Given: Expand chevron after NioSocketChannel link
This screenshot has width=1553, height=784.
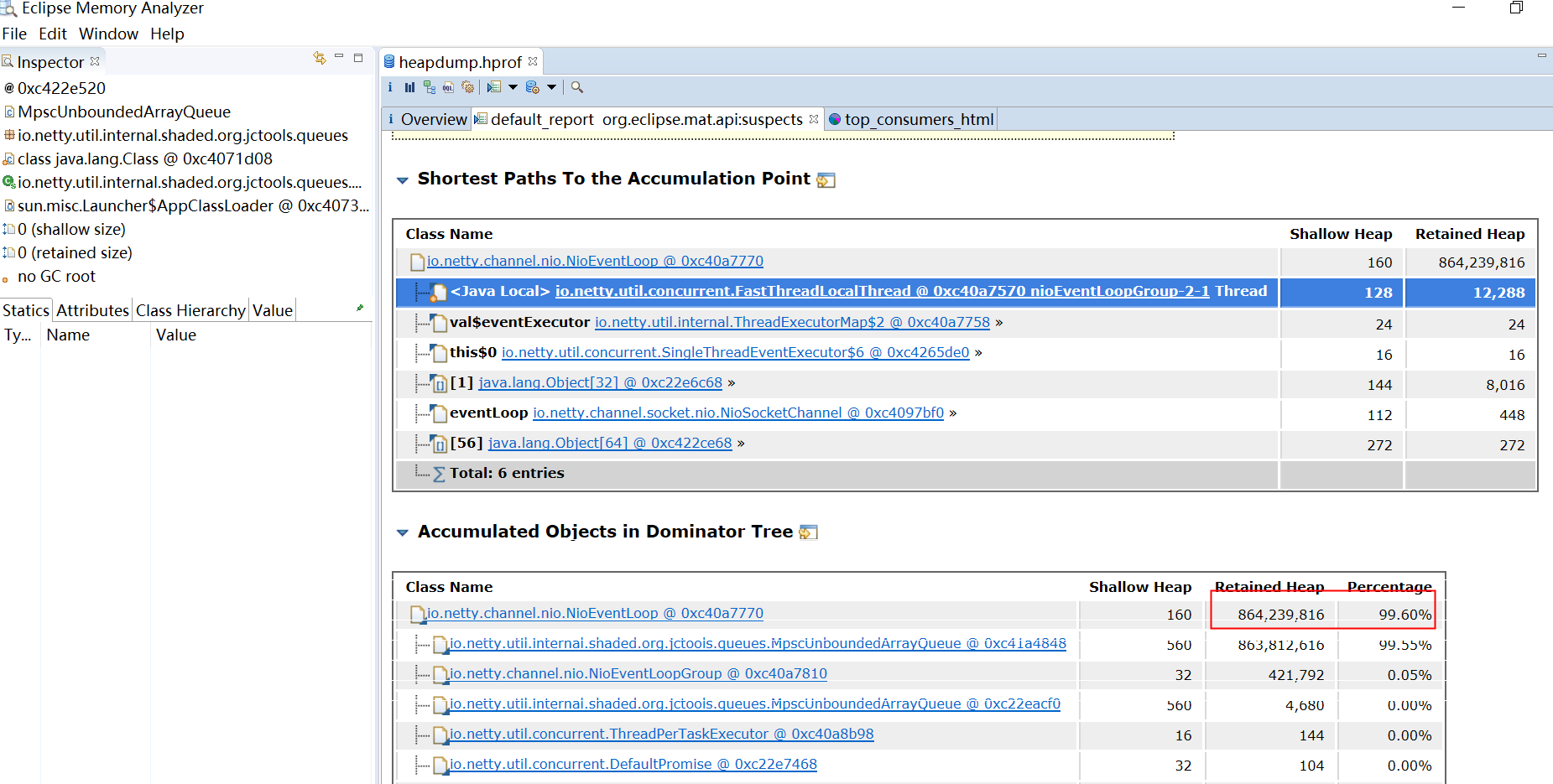Looking at the screenshot, I should (x=953, y=413).
